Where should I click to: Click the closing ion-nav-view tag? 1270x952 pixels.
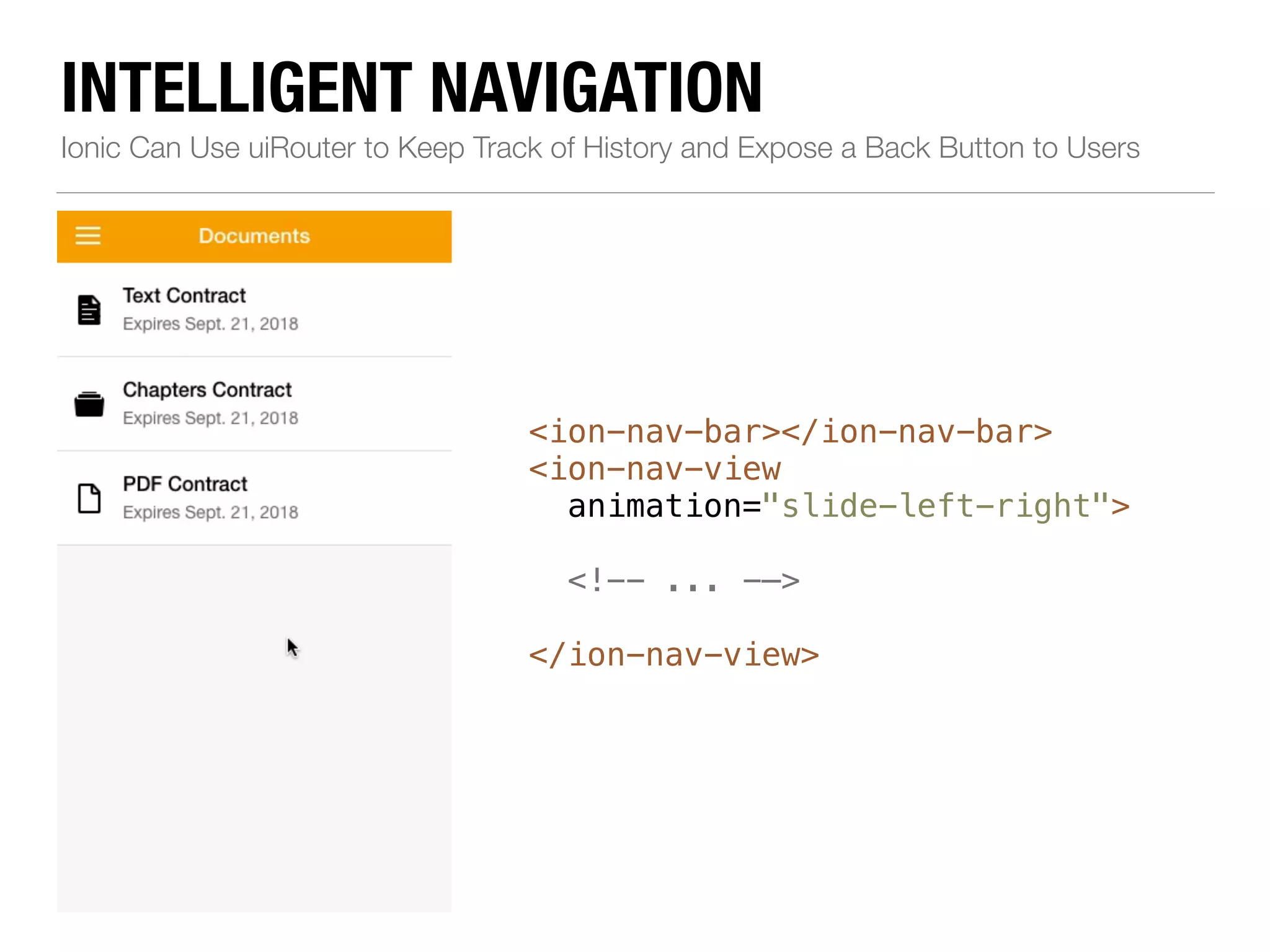tap(674, 655)
